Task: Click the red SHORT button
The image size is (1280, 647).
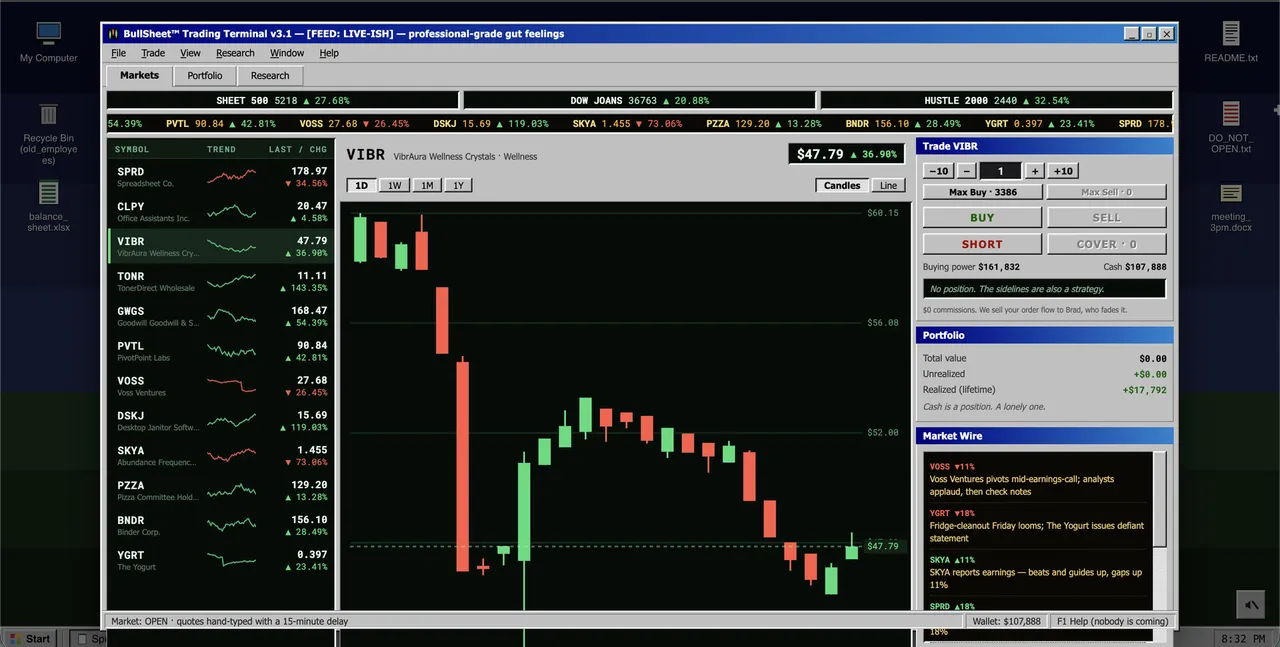Action: tap(982, 244)
